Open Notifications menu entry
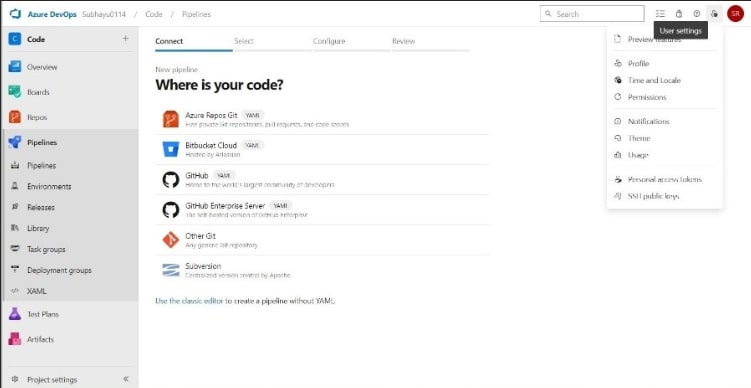Viewport: 751px width, 388px height. pyautogui.click(x=664, y=121)
